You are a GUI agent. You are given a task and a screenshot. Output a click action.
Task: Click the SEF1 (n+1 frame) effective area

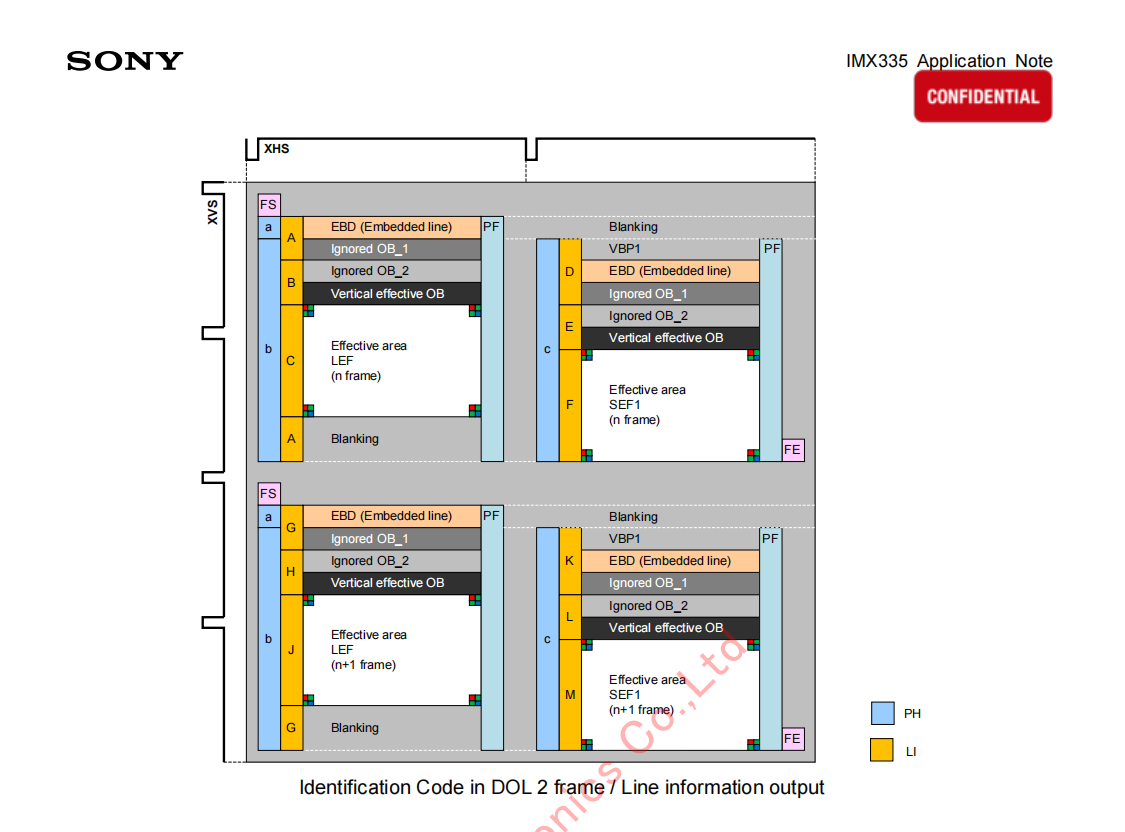(x=670, y=695)
